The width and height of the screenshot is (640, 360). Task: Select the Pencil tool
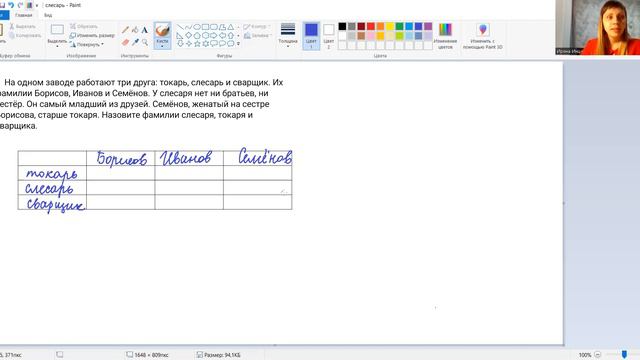[x=125, y=30]
